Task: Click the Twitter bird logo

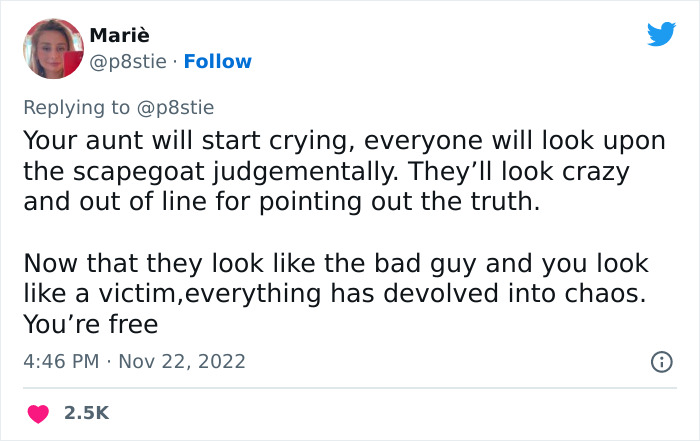Action: pyautogui.click(x=661, y=35)
